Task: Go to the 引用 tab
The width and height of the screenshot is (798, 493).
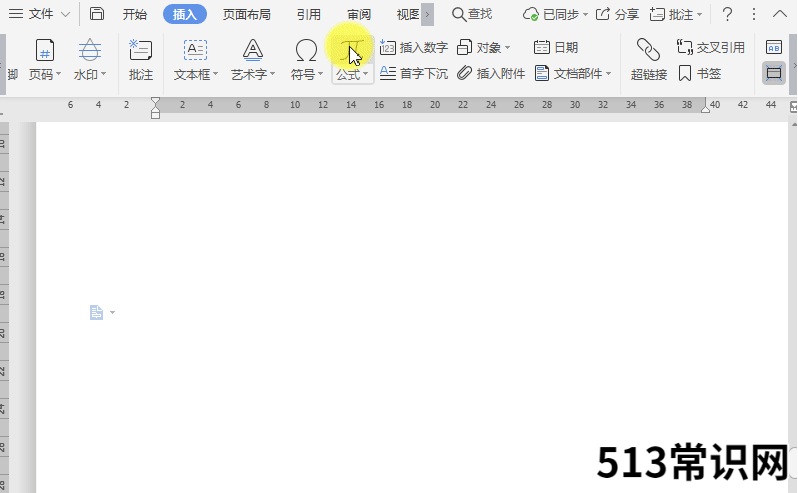Action: 309,14
